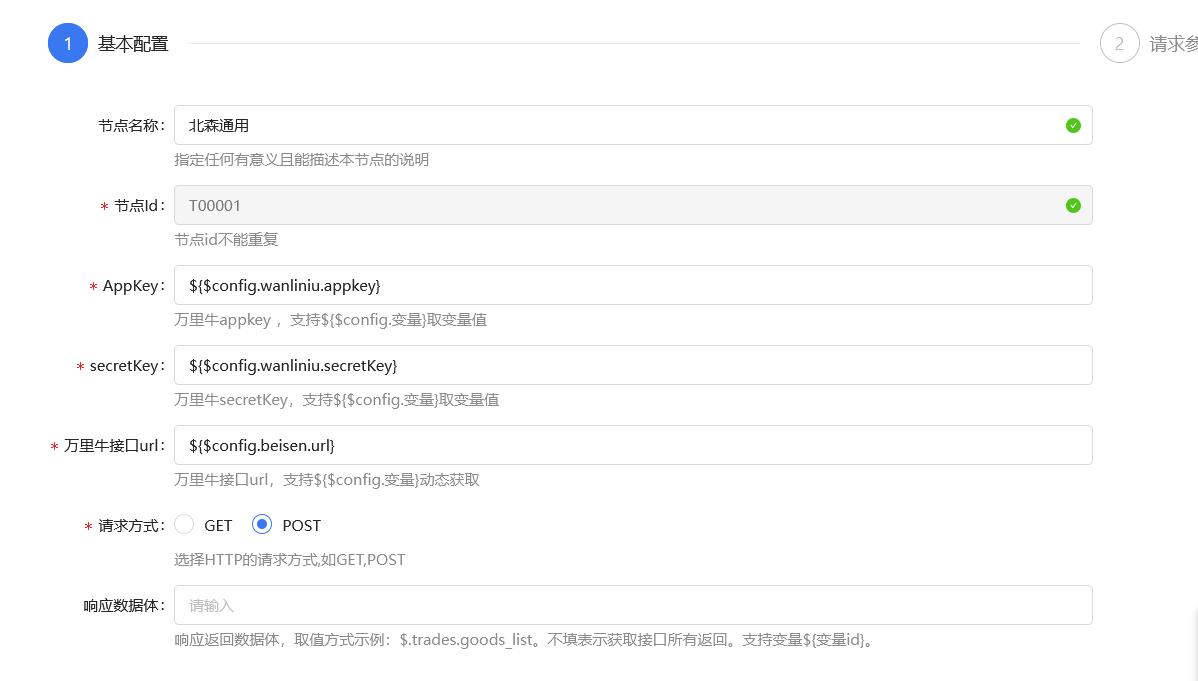Select the GET request method
1198x681 pixels.
(x=185, y=525)
